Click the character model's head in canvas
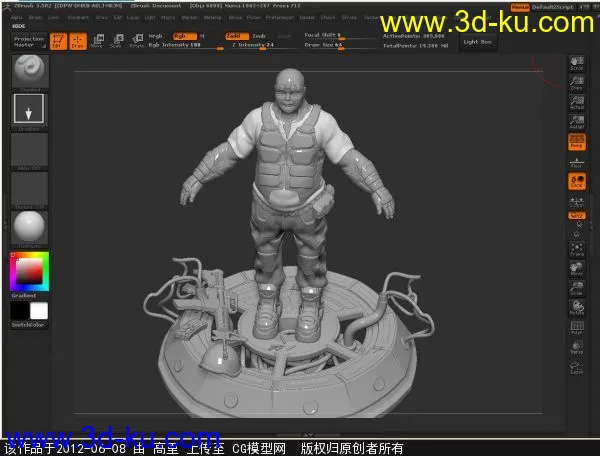600x456 pixels. click(x=290, y=89)
